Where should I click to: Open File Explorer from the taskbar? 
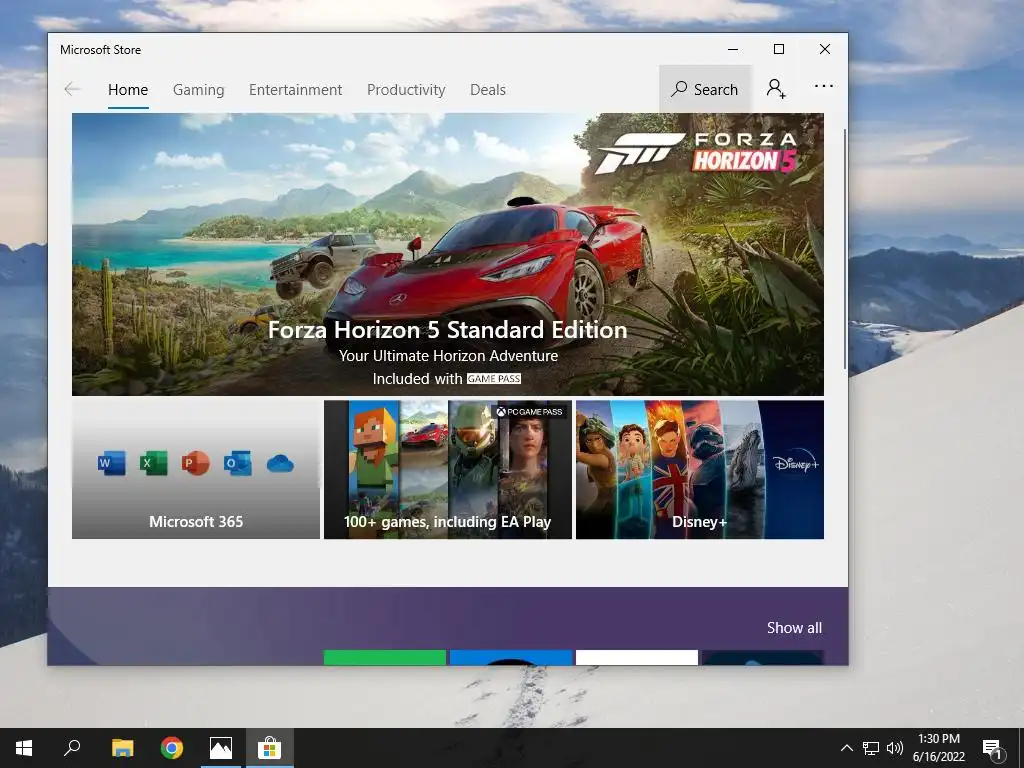click(122, 748)
